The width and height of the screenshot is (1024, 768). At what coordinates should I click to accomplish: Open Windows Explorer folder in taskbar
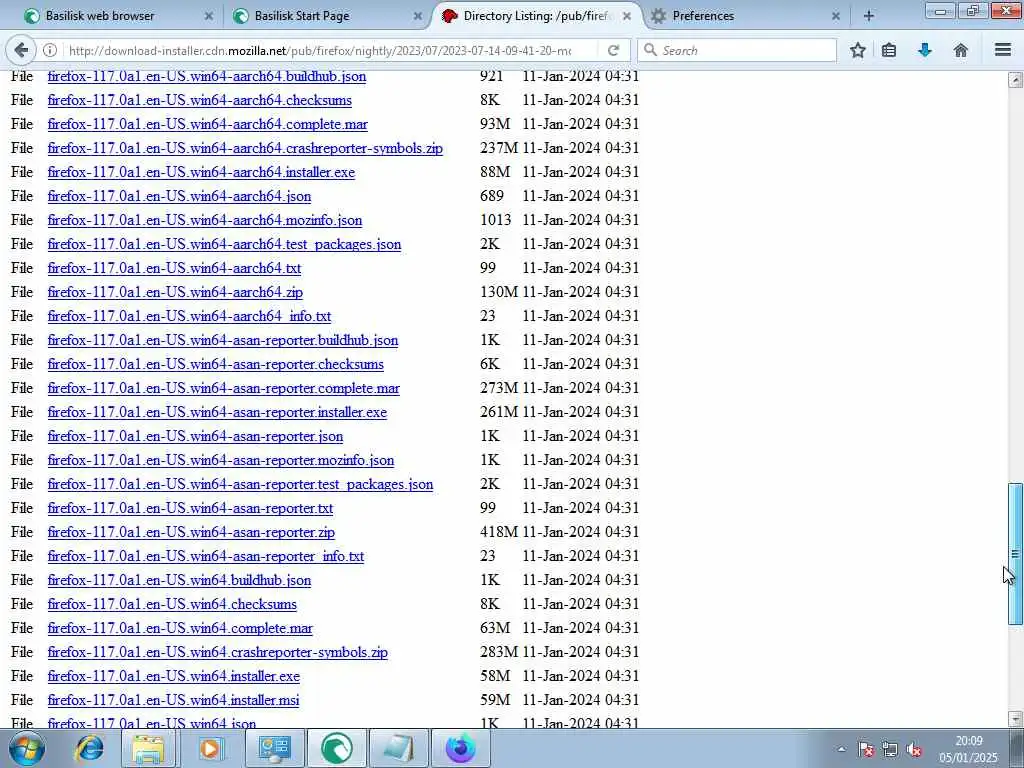click(148, 748)
